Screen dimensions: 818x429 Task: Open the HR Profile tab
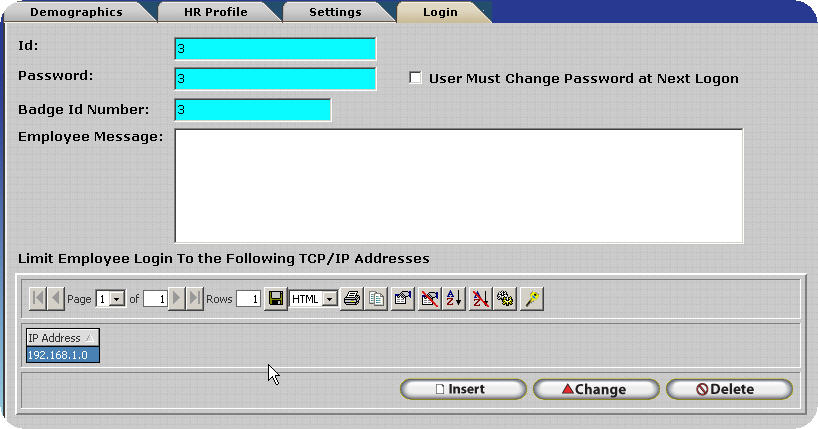point(215,13)
